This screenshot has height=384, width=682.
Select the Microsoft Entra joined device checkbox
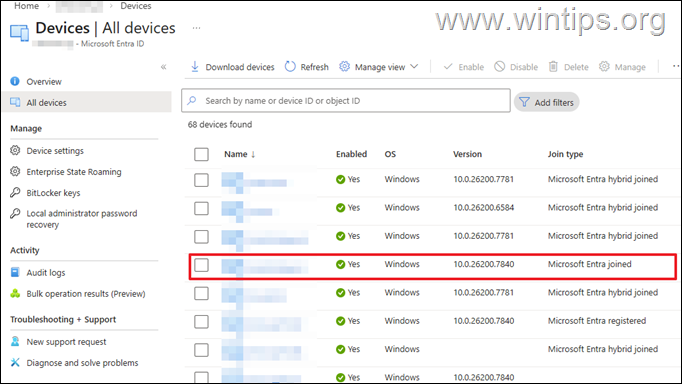click(x=201, y=265)
